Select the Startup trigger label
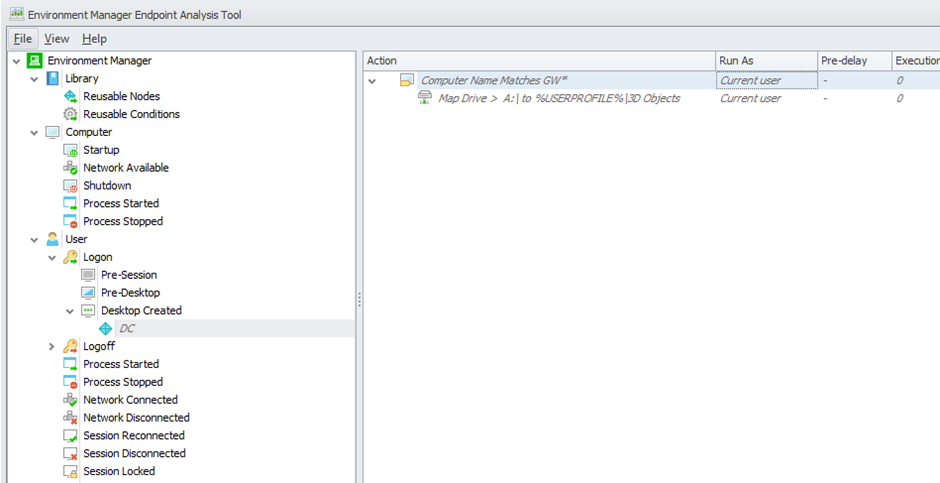This screenshot has width=940, height=483. pos(101,150)
